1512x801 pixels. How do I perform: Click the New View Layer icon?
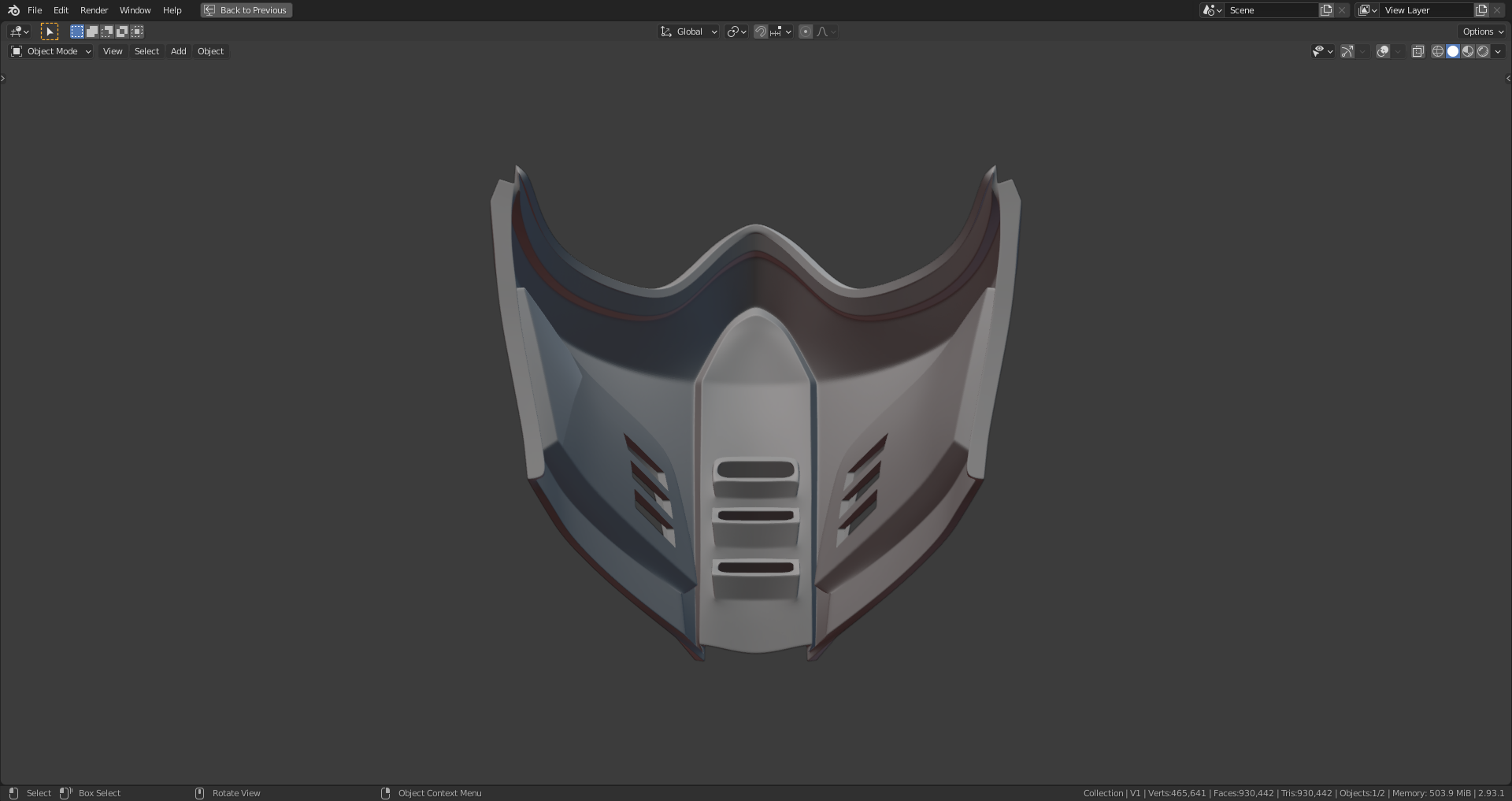(1481, 10)
